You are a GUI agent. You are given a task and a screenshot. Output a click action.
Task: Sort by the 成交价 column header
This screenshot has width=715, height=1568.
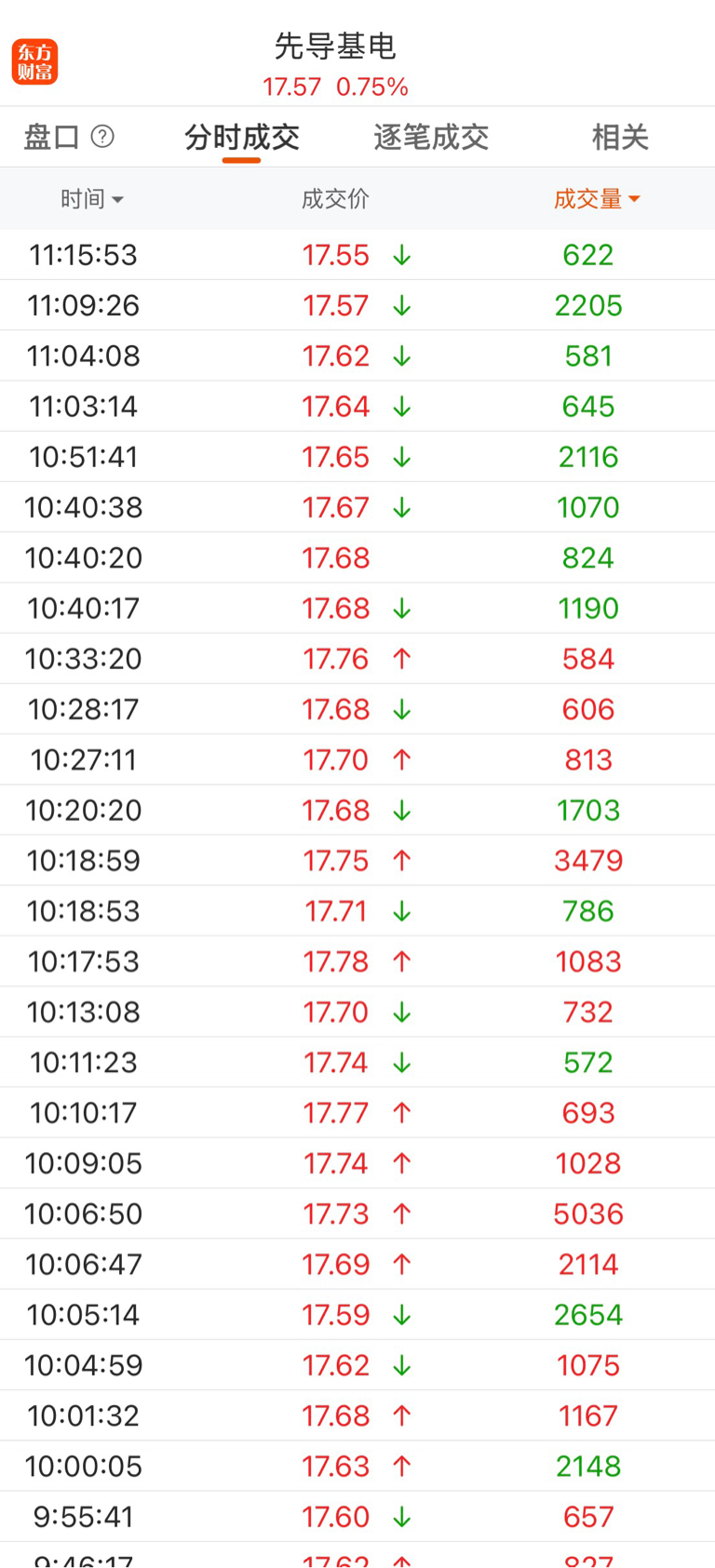pyautogui.click(x=335, y=199)
